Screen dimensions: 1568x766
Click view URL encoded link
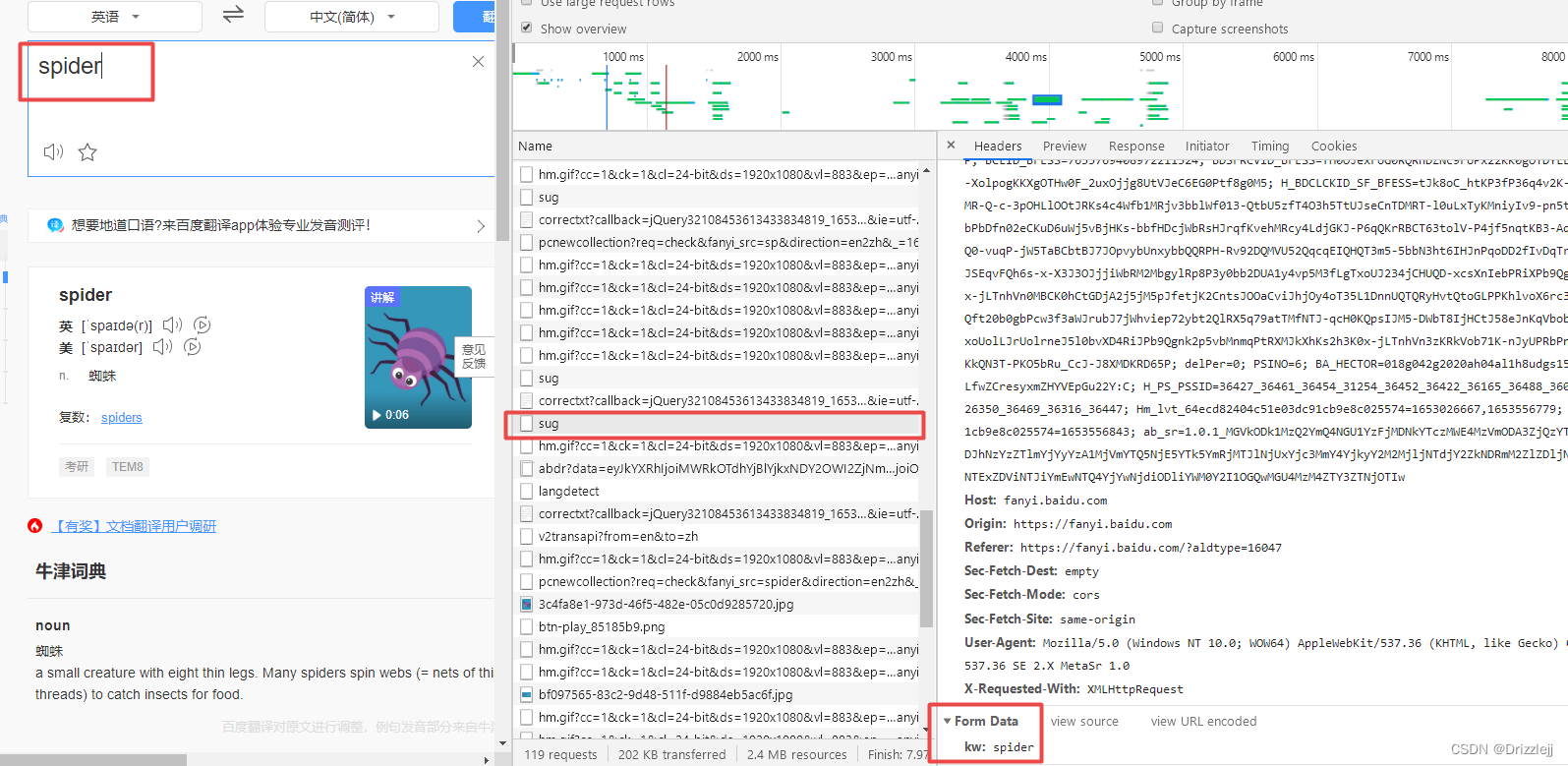[1203, 721]
